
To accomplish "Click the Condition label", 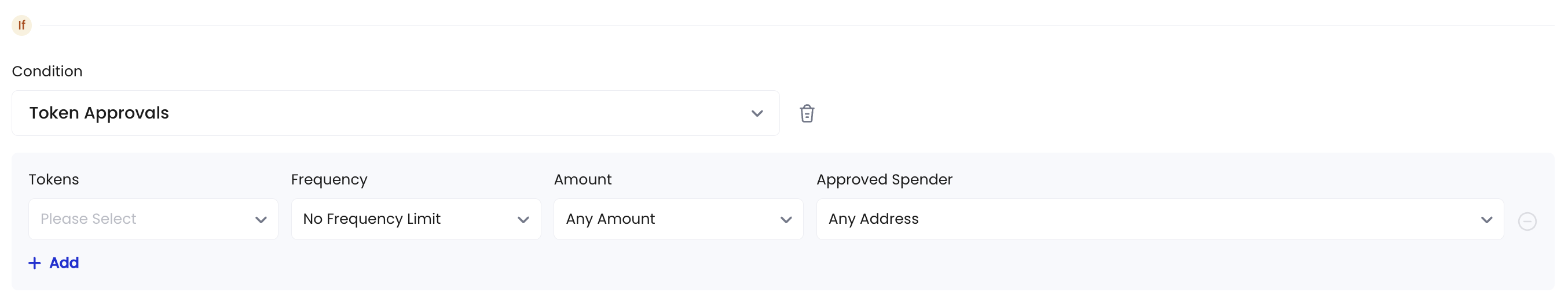I will [x=47, y=71].
